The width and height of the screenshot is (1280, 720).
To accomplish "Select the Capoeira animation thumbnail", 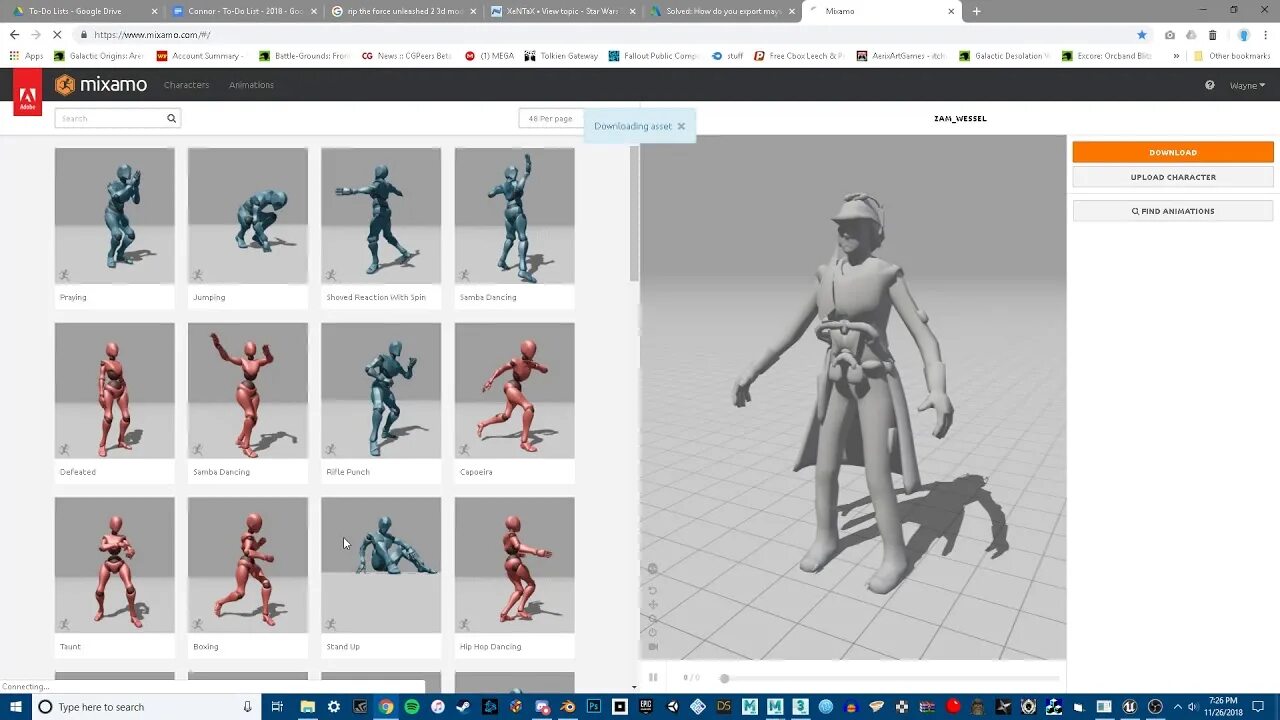I will (515, 390).
